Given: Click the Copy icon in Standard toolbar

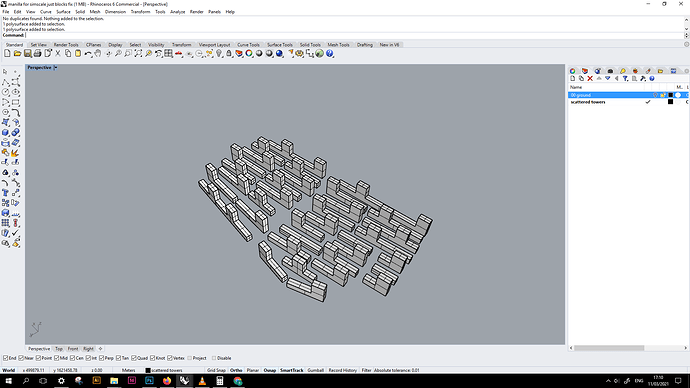Looking at the screenshot, I should pyautogui.click(x=68, y=53).
